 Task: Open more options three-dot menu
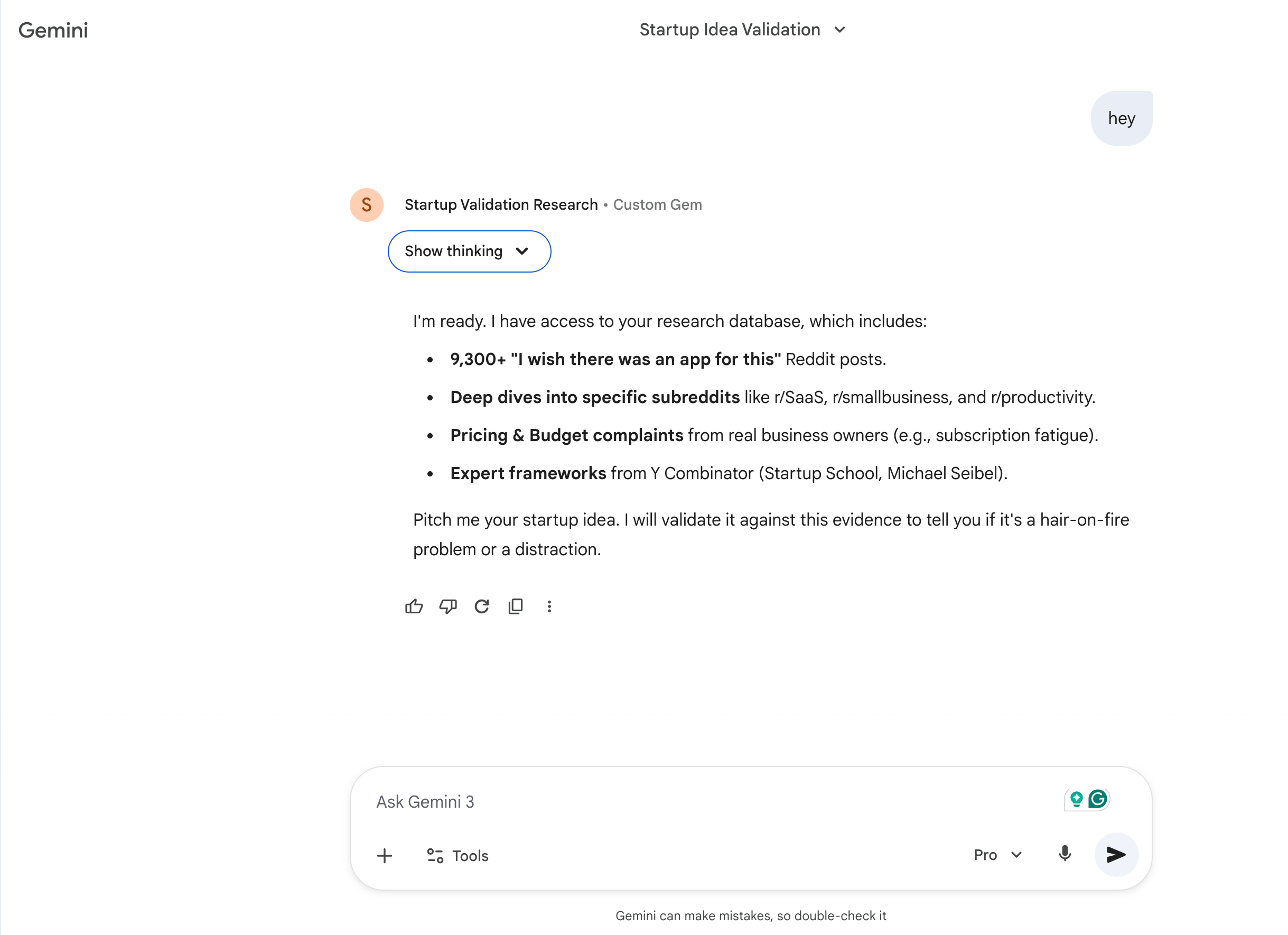[x=549, y=606]
